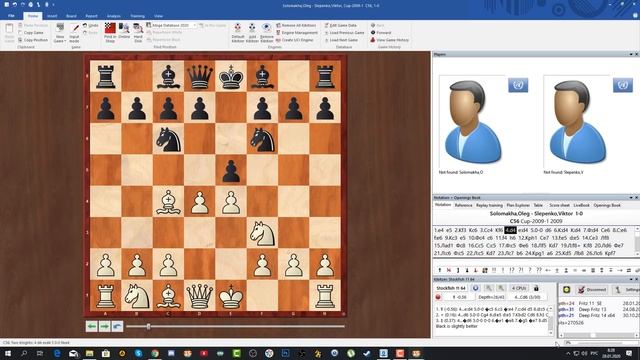Switch to the View ribbon tab
640x360 pixels.
pos(158,16)
